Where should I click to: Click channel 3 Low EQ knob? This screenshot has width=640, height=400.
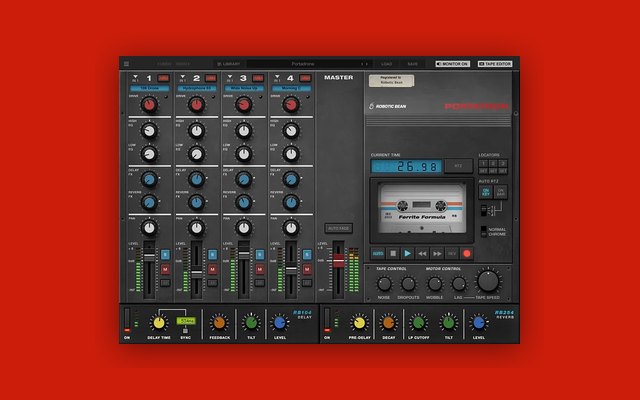coord(244,154)
